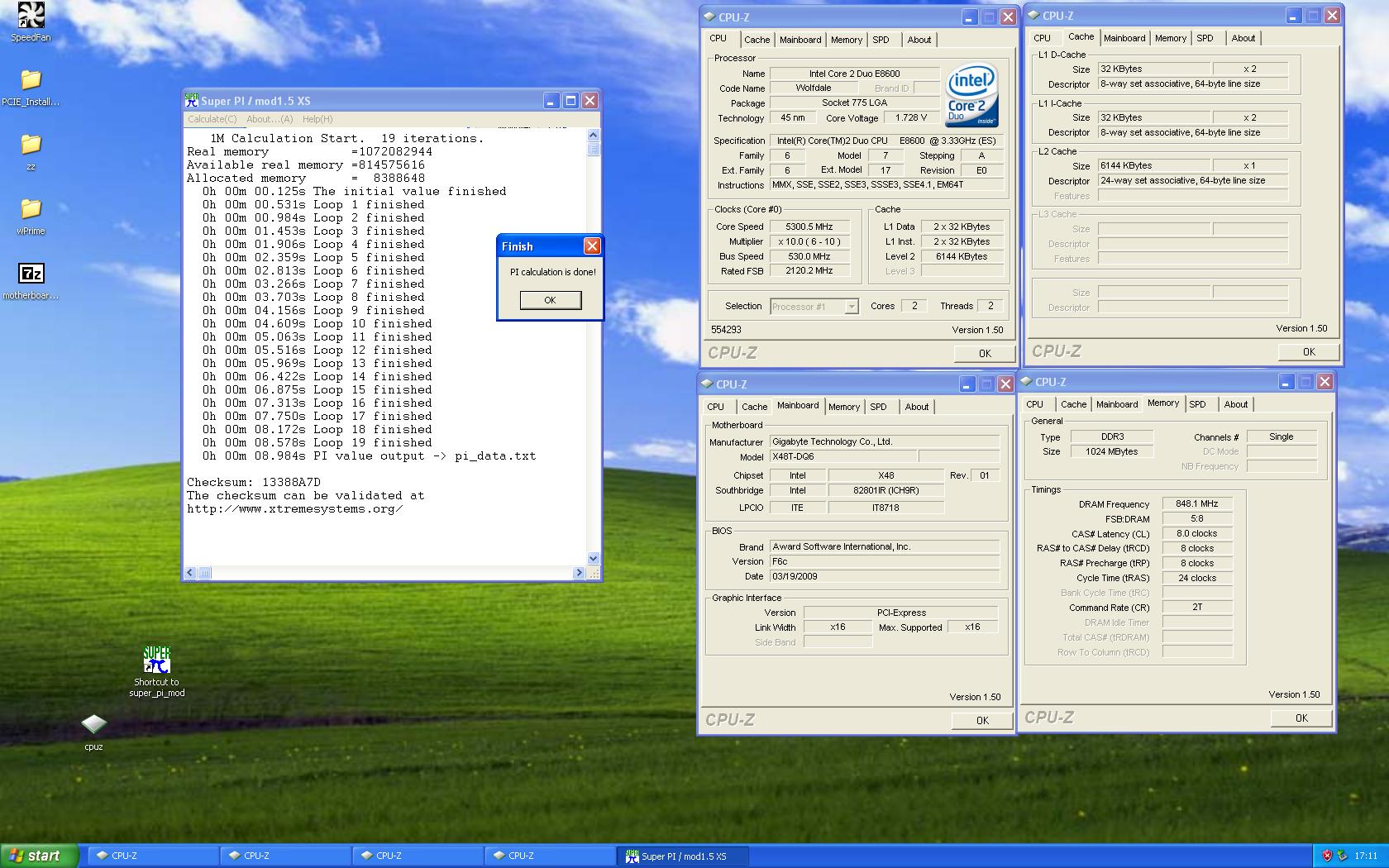Click Super PI horizontal scrollbar right arrow
The width and height of the screenshot is (1389, 868).
coord(579,573)
